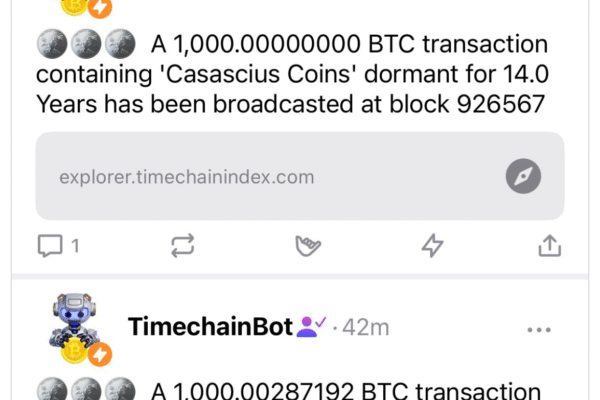Tap the gold Bitcoin coin badge on TimechainBot's avatar

tap(74, 353)
